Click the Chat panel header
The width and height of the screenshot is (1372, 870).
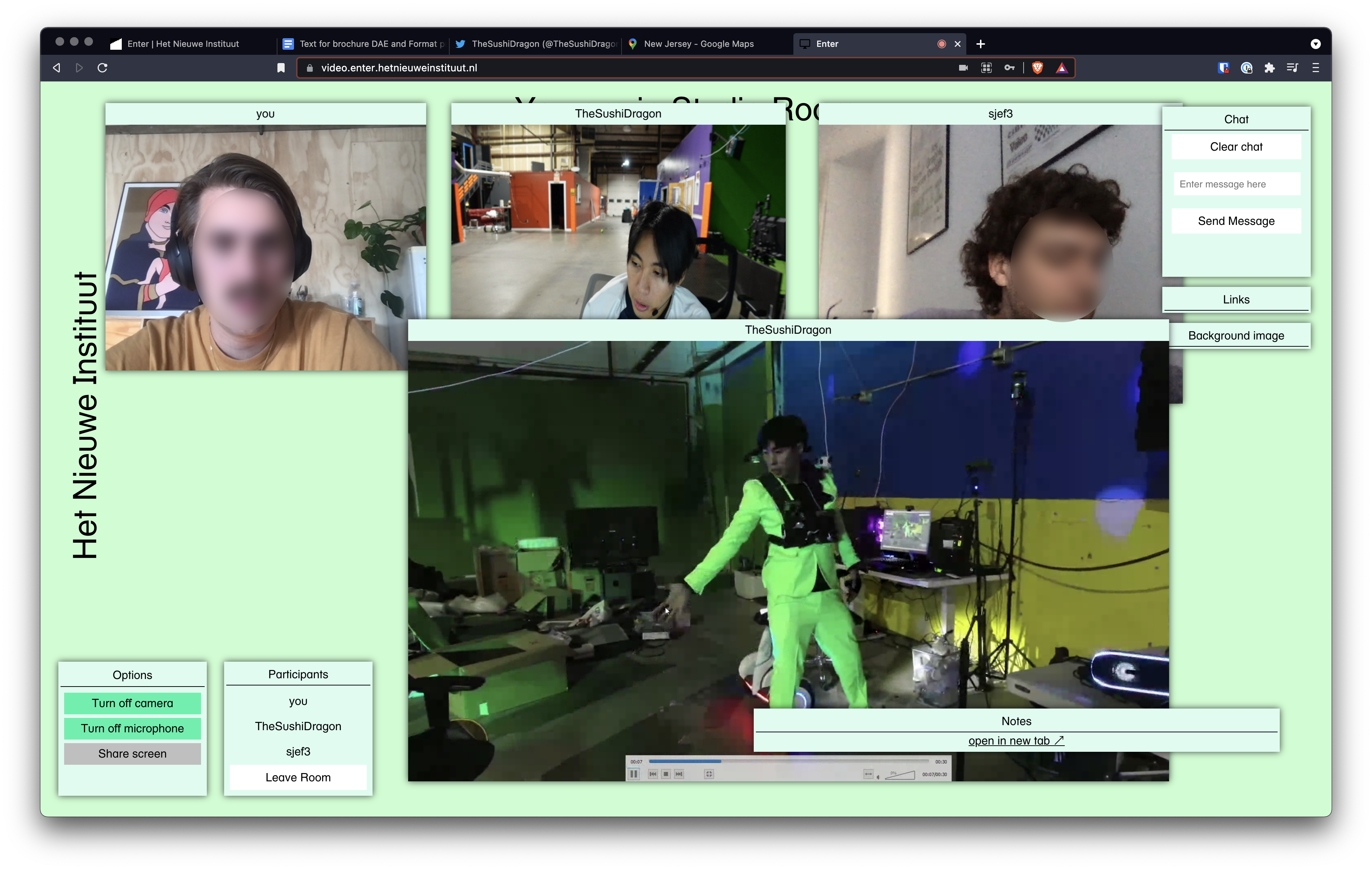pyautogui.click(x=1236, y=119)
